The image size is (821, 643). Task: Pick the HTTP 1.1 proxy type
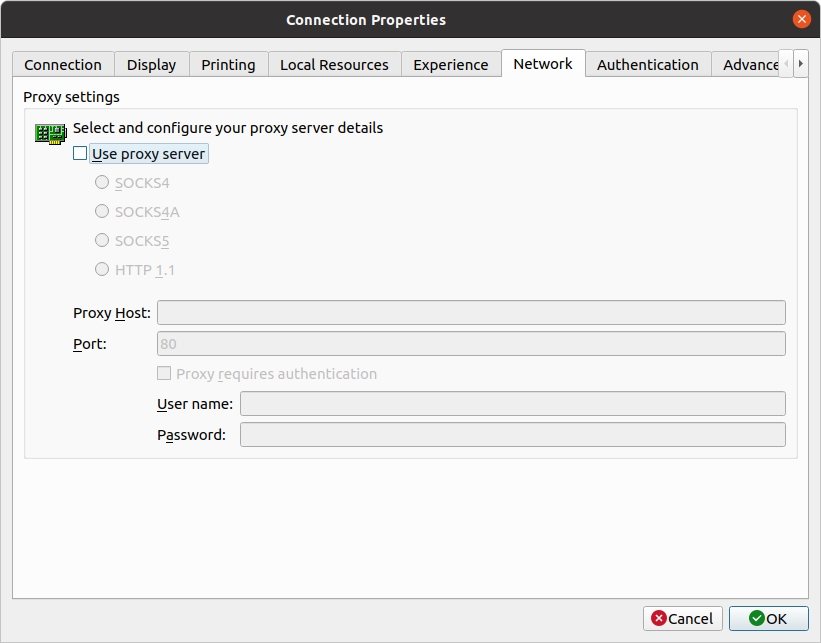coord(102,269)
